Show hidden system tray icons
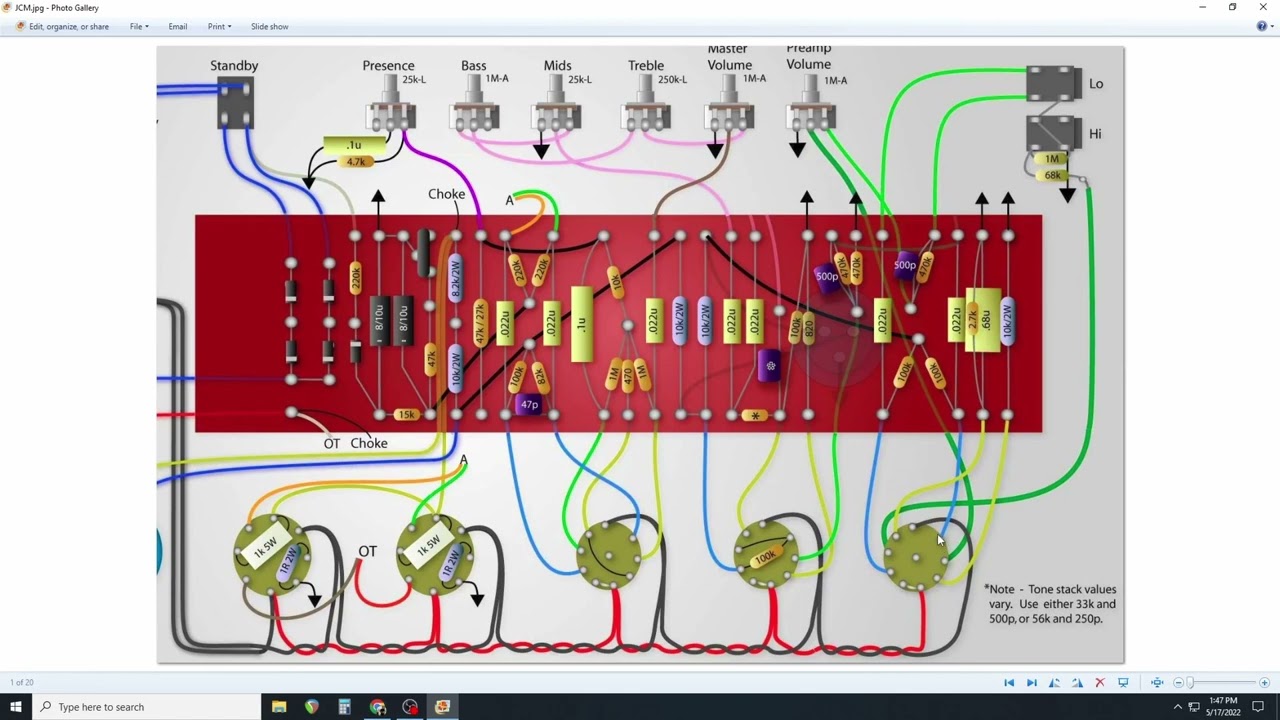This screenshot has width=1280, height=720. pyautogui.click(x=1177, y=707)
